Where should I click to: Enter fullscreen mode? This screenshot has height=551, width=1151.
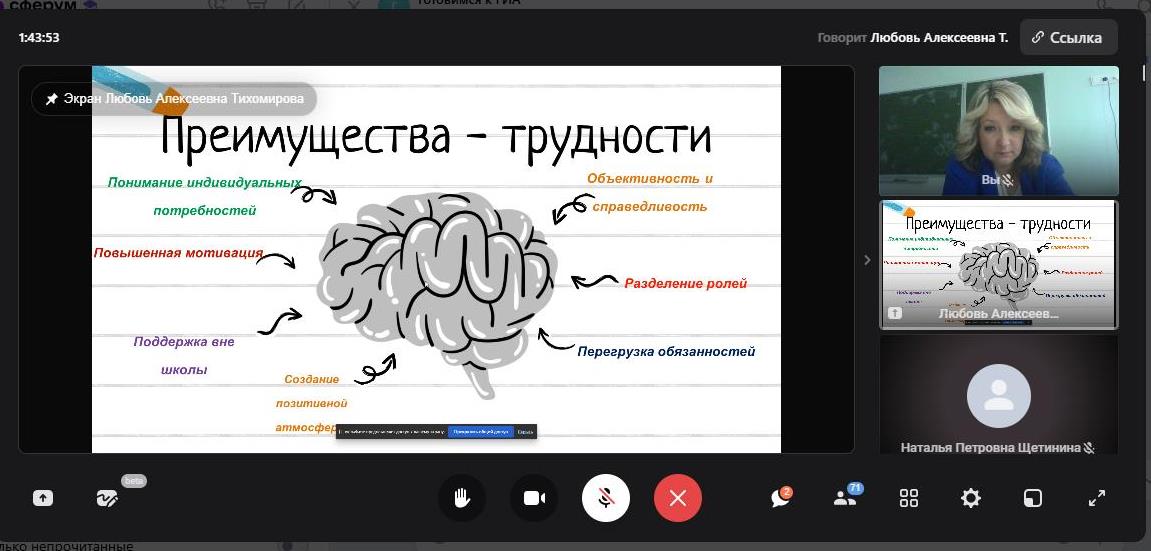[1097, 498]
